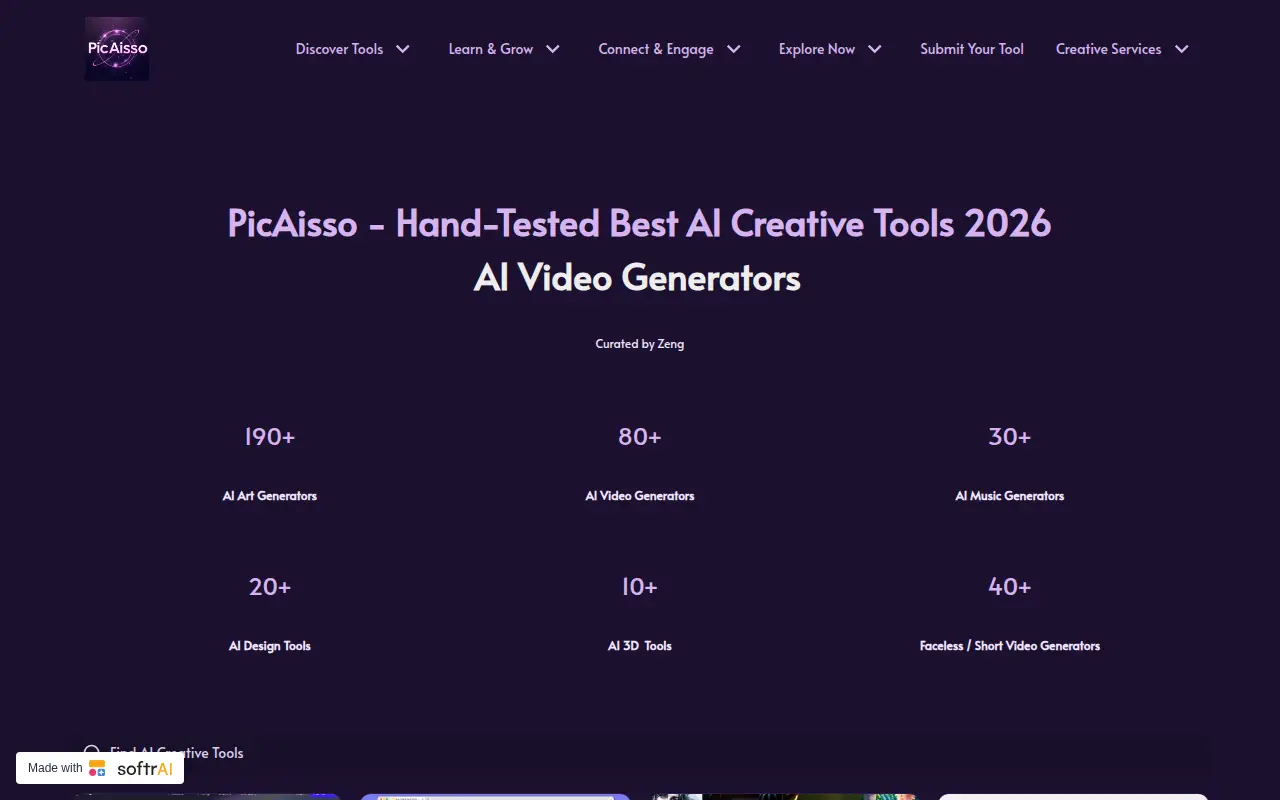Select the 40+ count
Viewport: 1280px width, 800px height.
click(1010, 587)
